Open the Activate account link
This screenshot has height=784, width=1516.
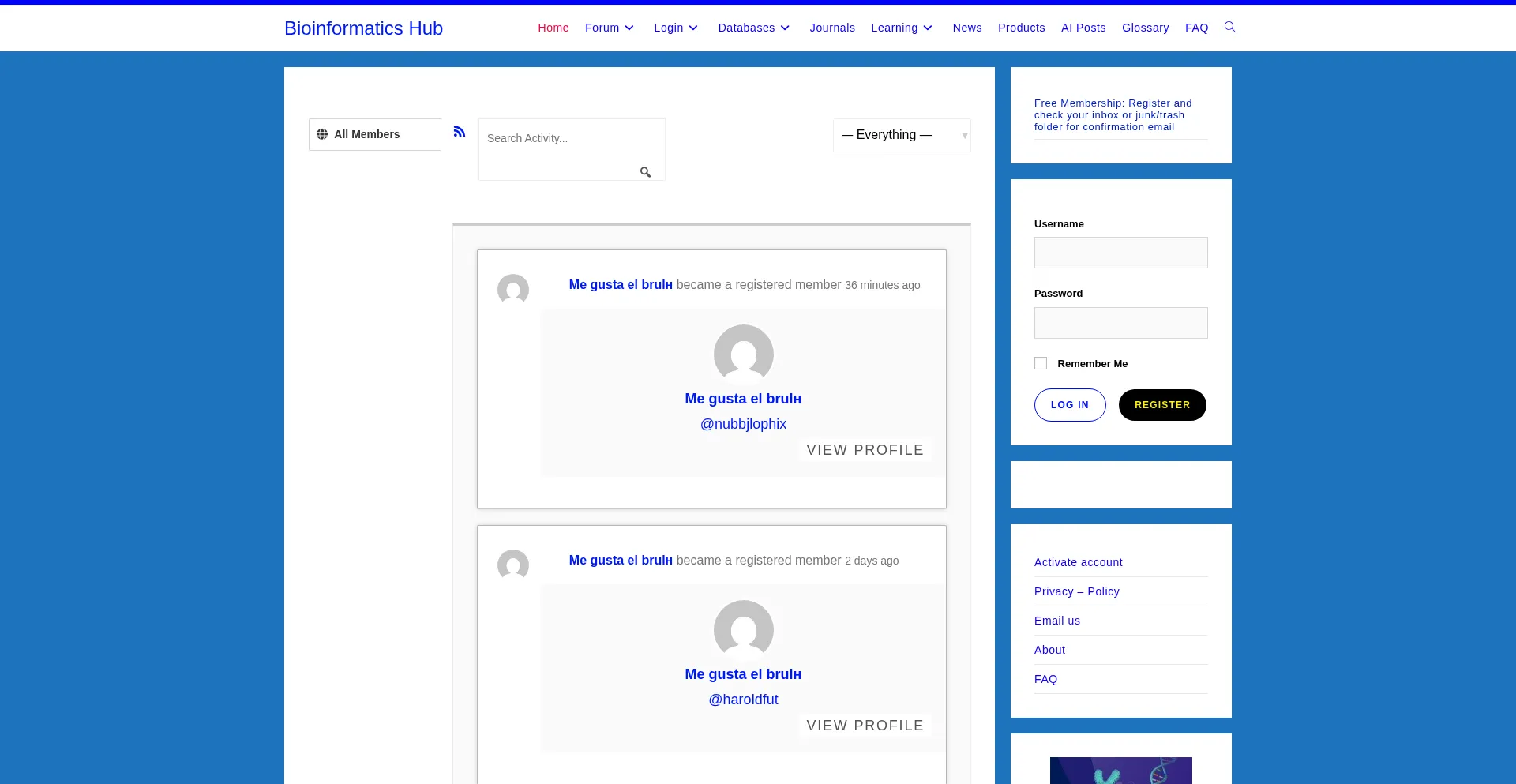(1079, 562)
